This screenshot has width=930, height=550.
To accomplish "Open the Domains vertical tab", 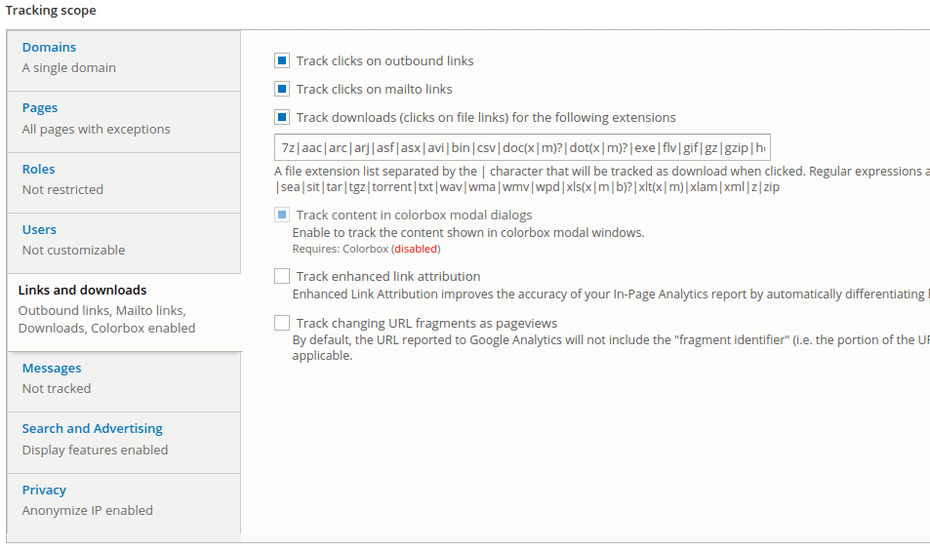I will [x=49, y=47].
